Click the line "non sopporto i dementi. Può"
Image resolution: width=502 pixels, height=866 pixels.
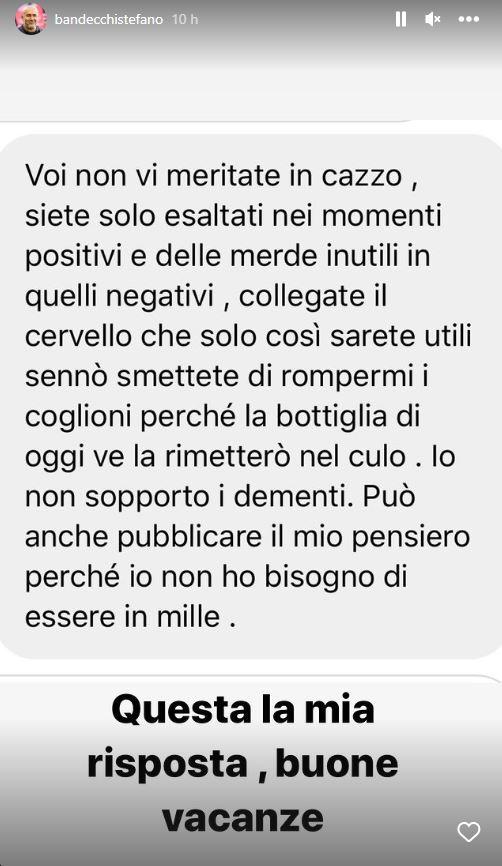(220, 497)
